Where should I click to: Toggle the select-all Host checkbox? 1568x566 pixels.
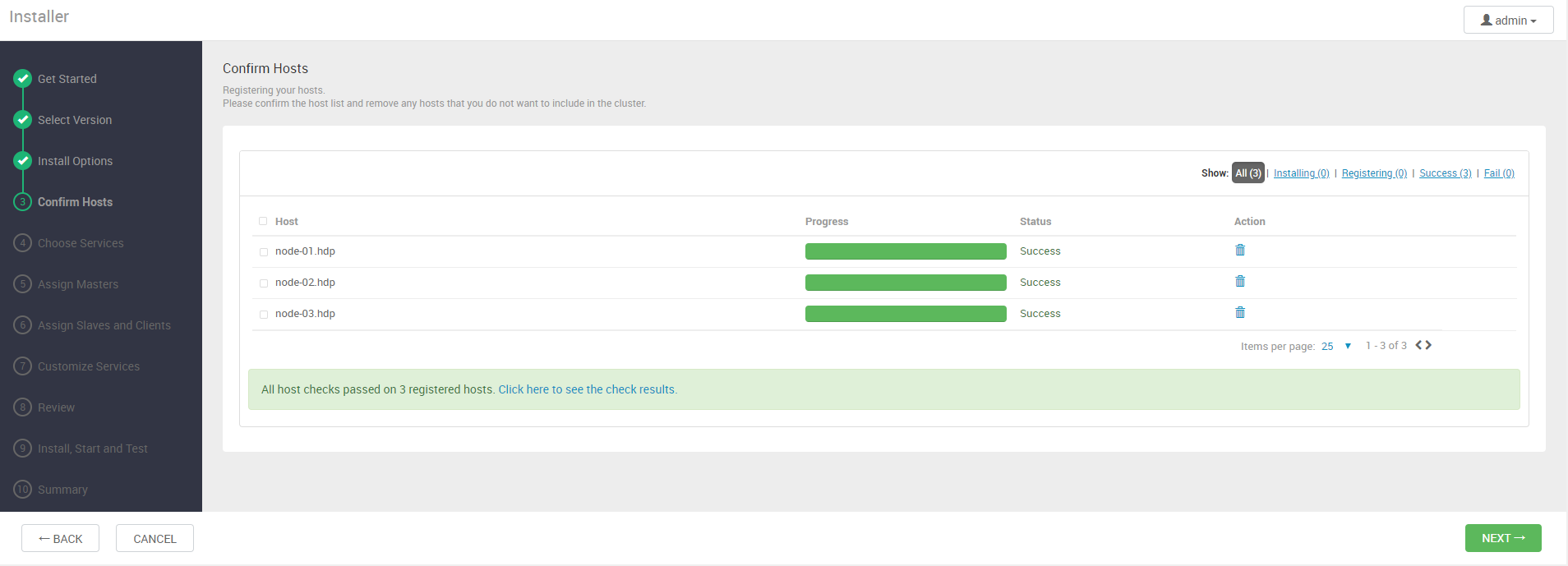point(263,221)
